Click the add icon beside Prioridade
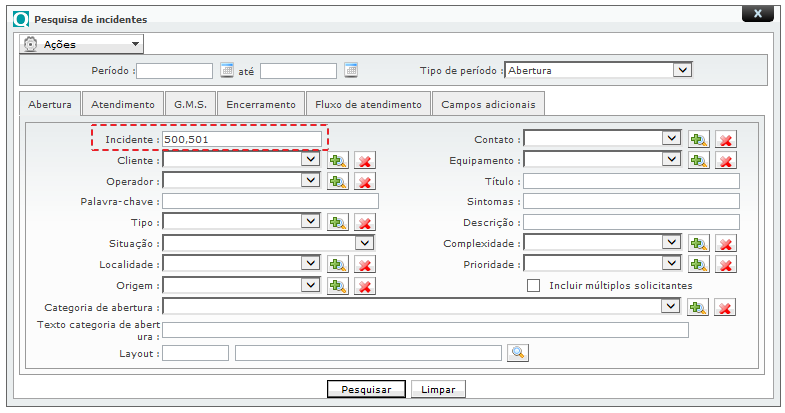The height and width of the screenshot is (413, 785). [699, 265]
